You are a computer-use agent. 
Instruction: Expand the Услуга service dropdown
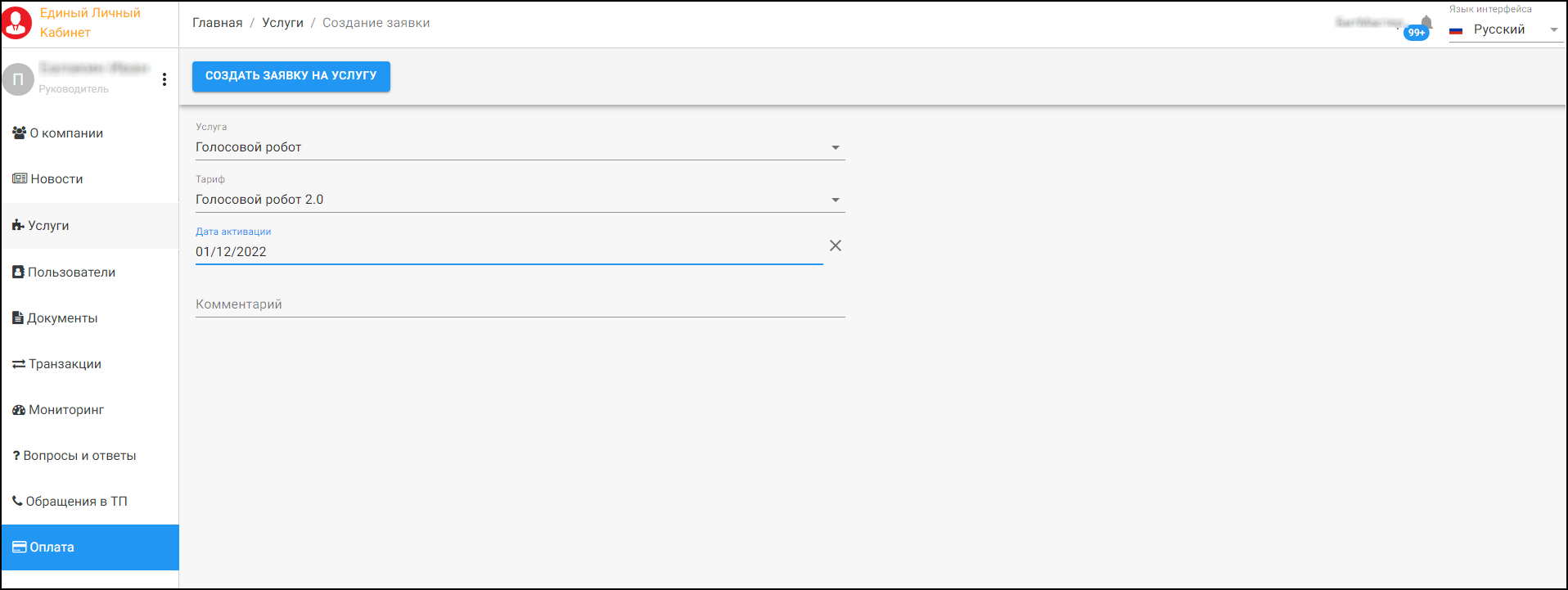click(836, 147)
